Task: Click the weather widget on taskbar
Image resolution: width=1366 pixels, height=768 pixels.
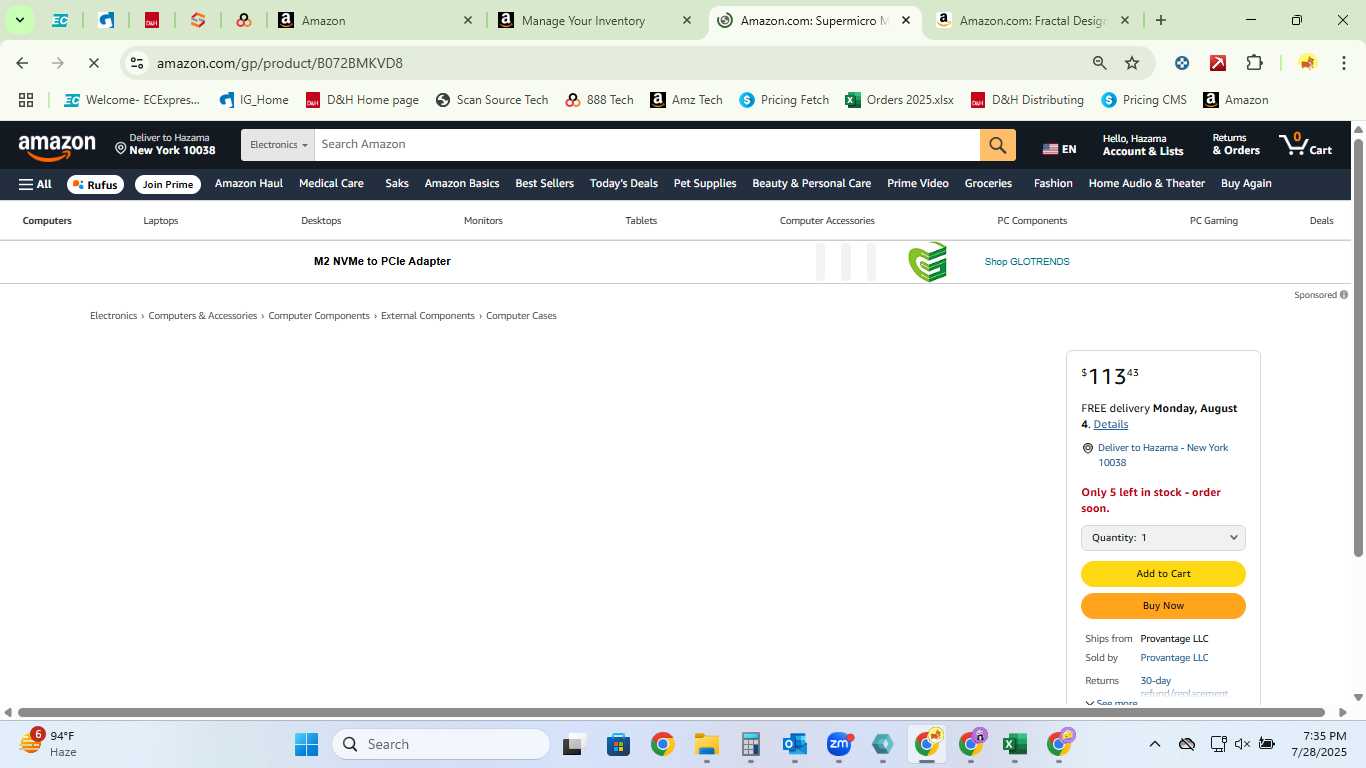Action: pos(48,744)
